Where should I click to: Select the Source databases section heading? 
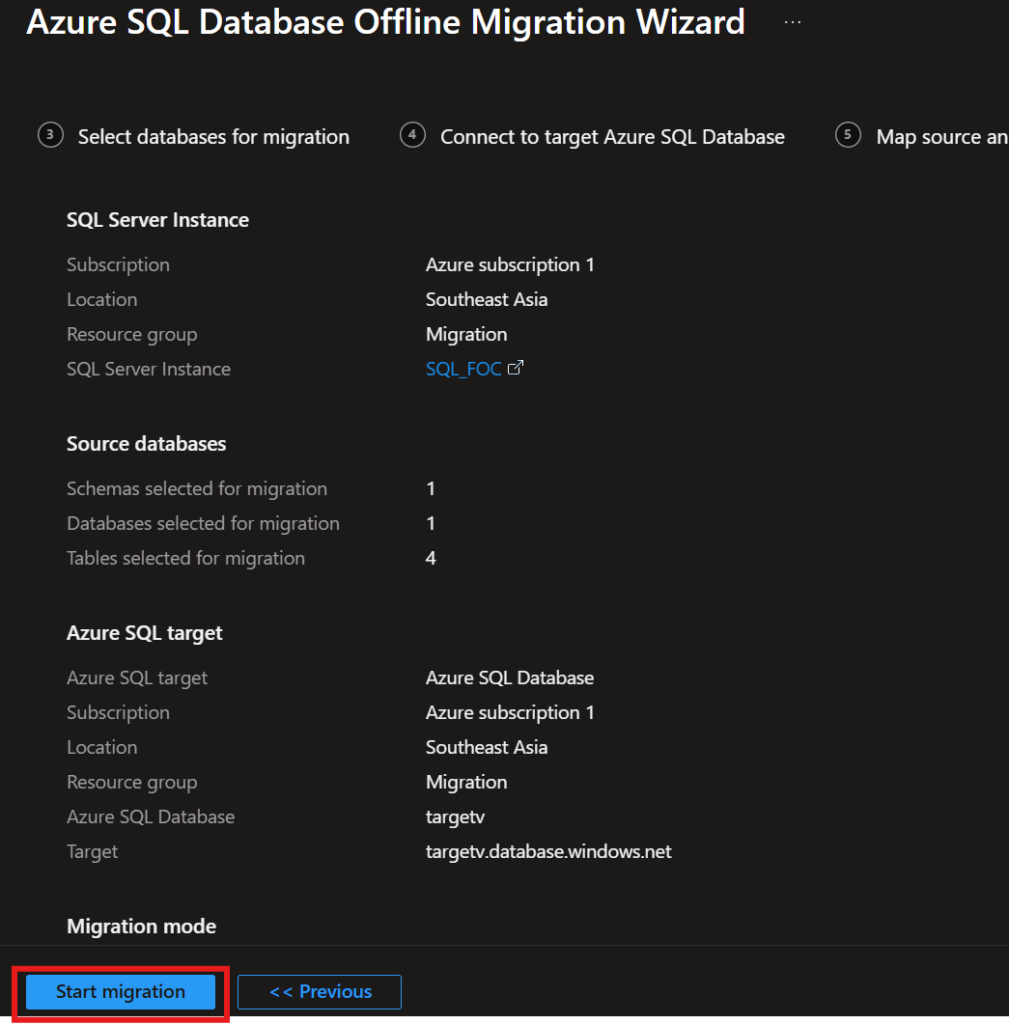coord(146,444)
